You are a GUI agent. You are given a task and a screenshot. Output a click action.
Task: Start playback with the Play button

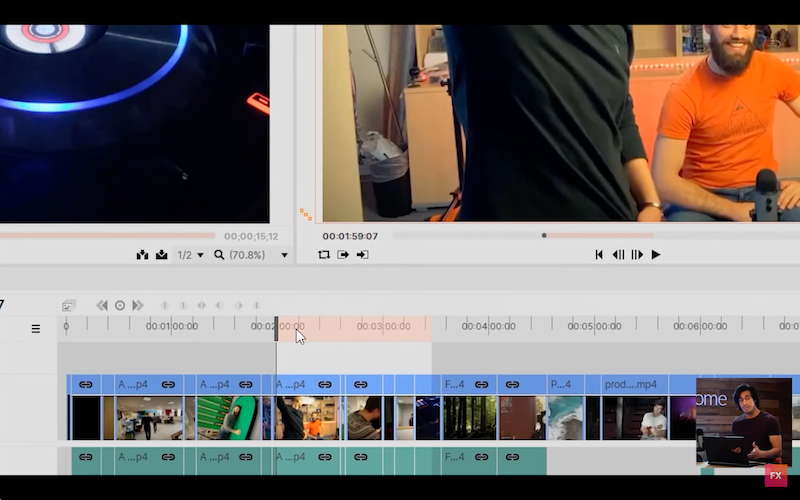click(656, 255)
